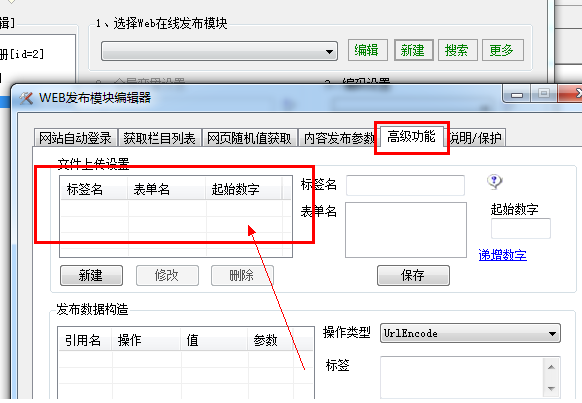Click the 标签名 text input field
The height and width of the screenshot is (403, 582).
pyautogui.click(x=405, y=185)
